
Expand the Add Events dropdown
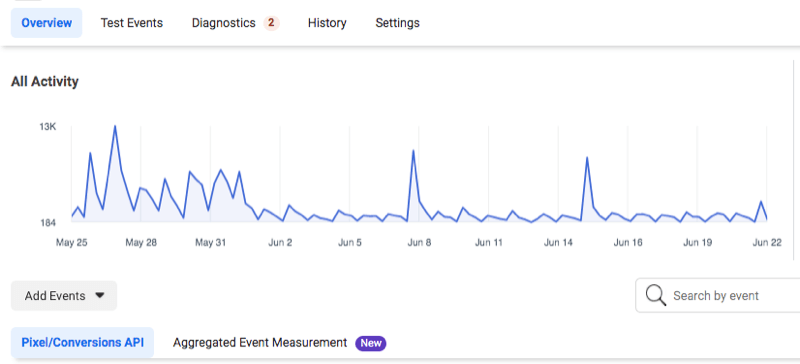pos(64,296)
